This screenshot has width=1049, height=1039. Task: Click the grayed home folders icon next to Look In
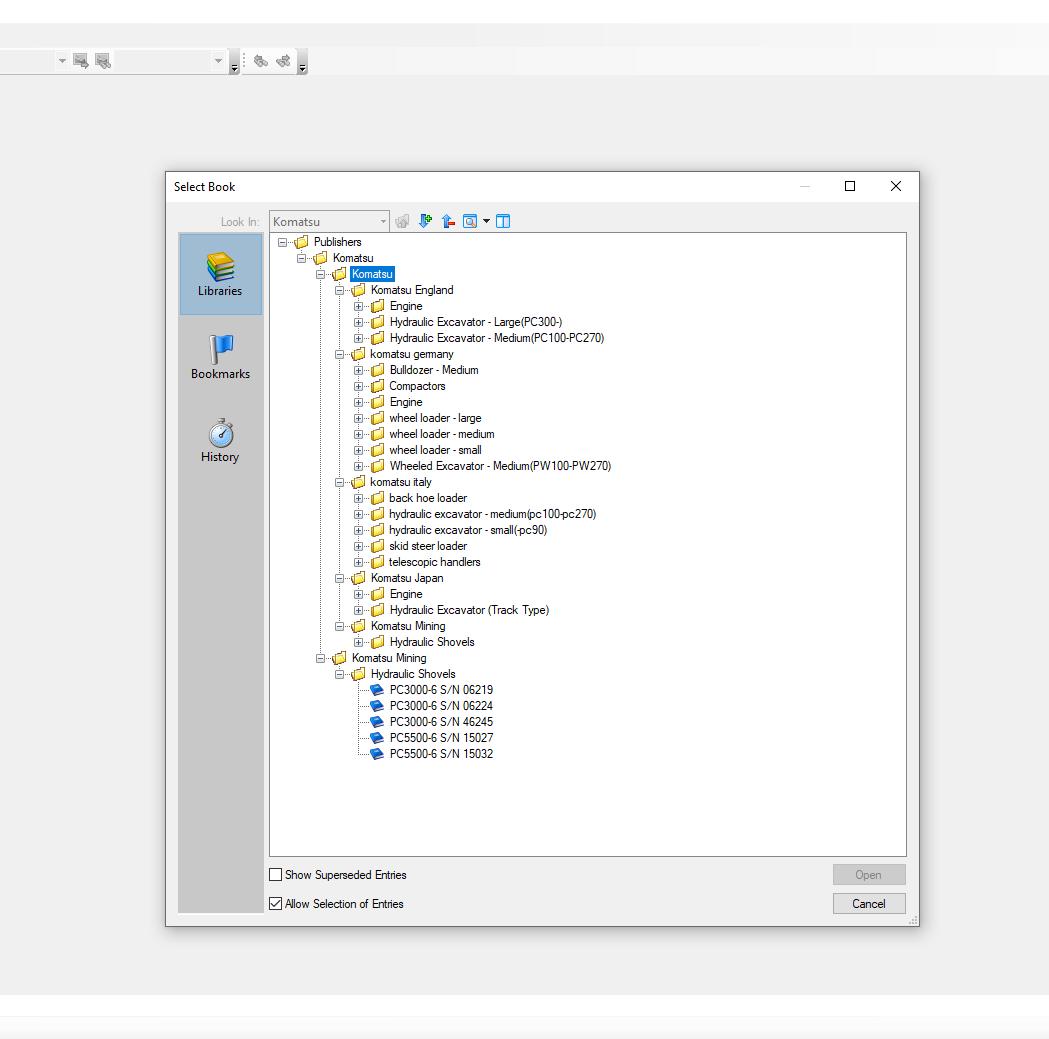coord(402,221)
